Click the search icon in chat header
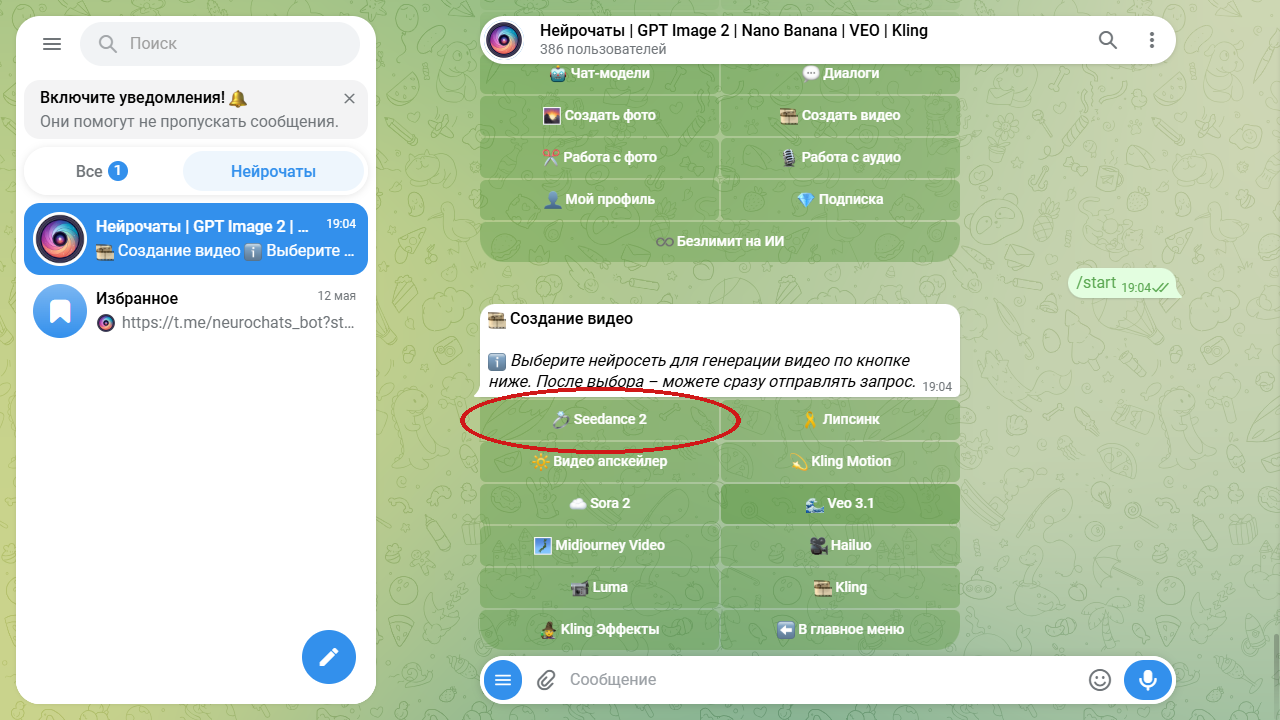Viewport: 1280px width, 720px height. [1108, 40]
